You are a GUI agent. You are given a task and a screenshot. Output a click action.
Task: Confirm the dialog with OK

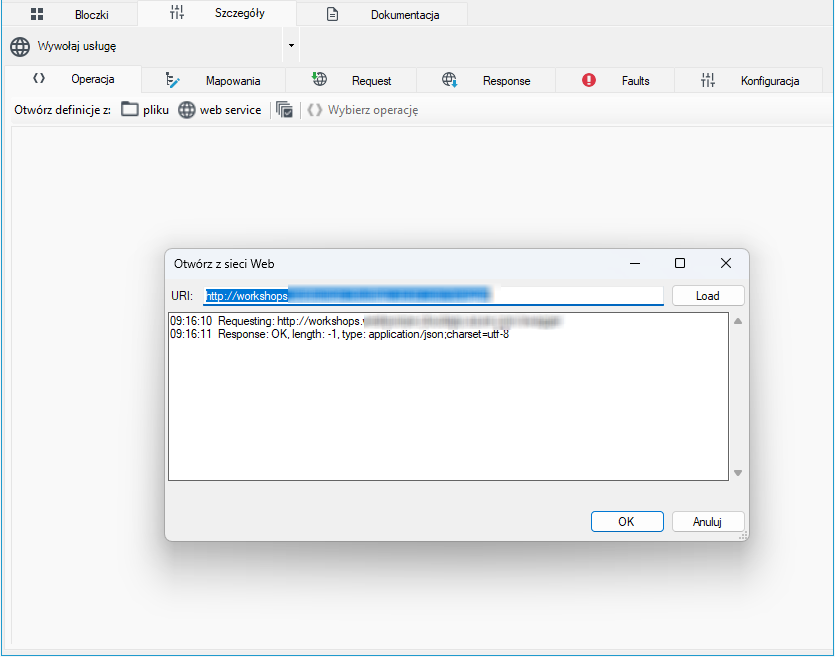point(627,522)
